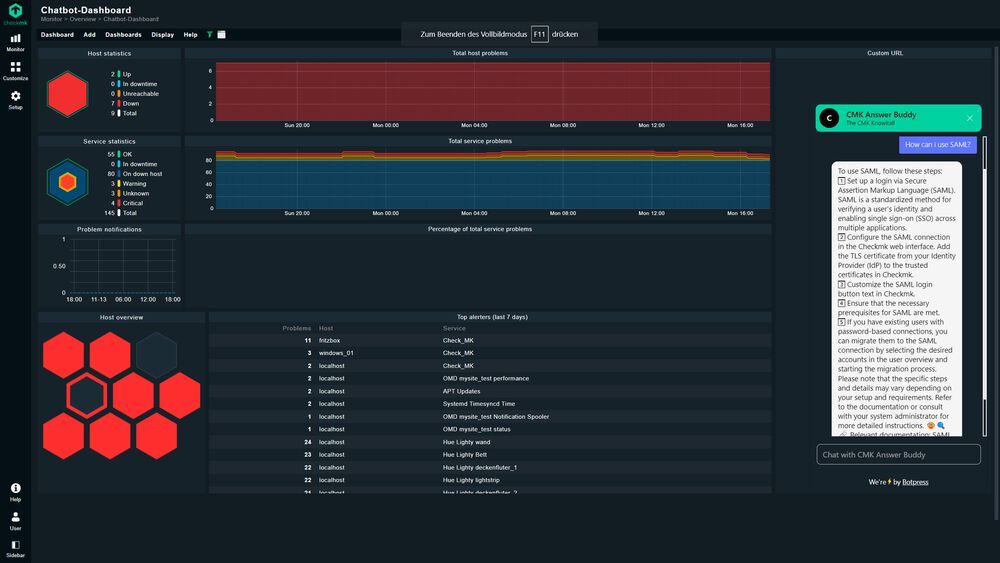
Task: Open the Help info icon in sidebar
Action: pyautogui.click(x=15, y=492)
